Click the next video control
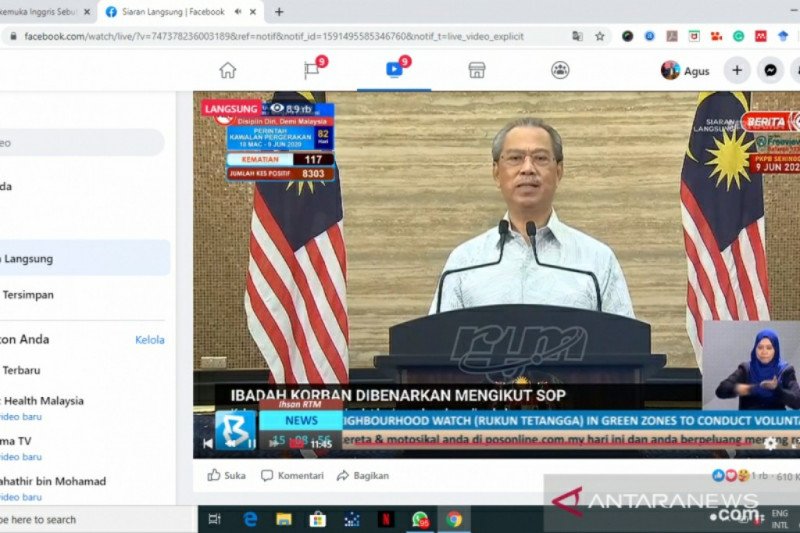Viewport: 800px width, 533px height. [x=274, y=443]
